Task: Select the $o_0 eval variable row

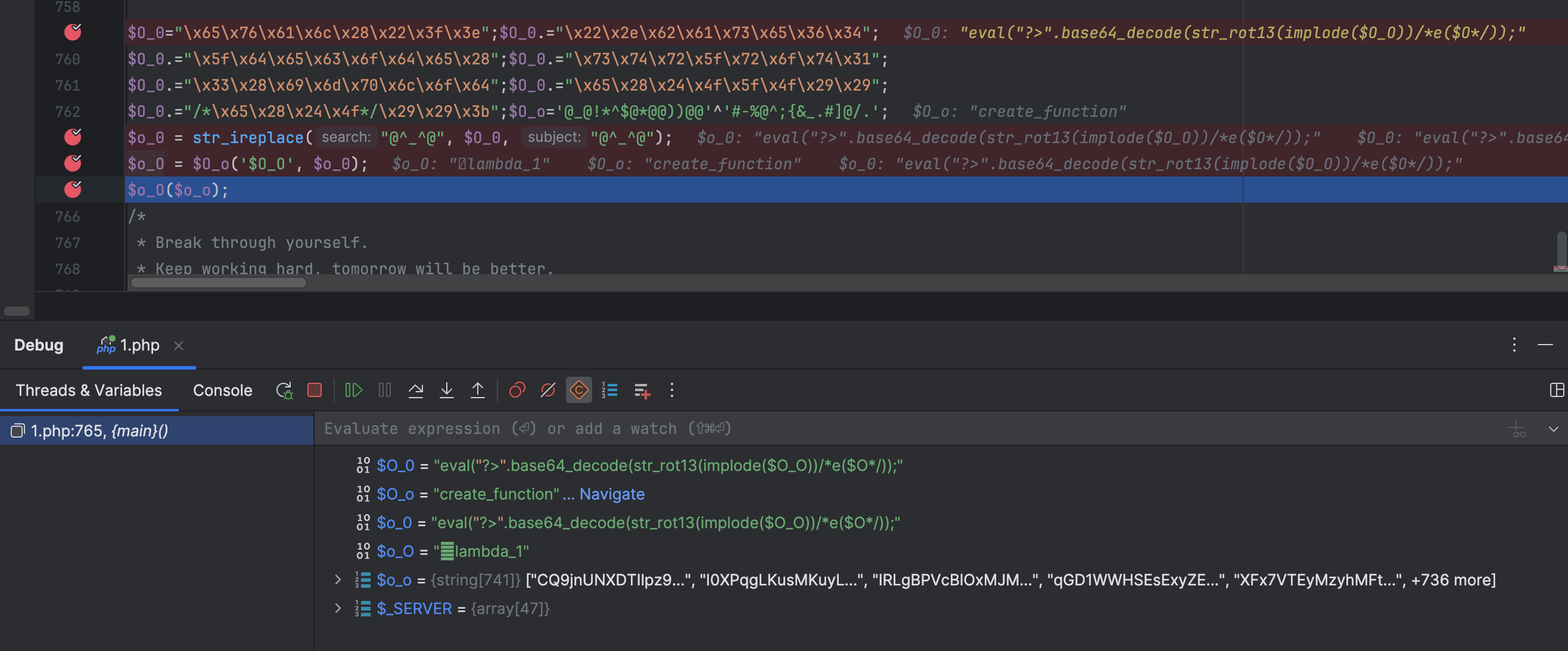Action: [941, 522]
